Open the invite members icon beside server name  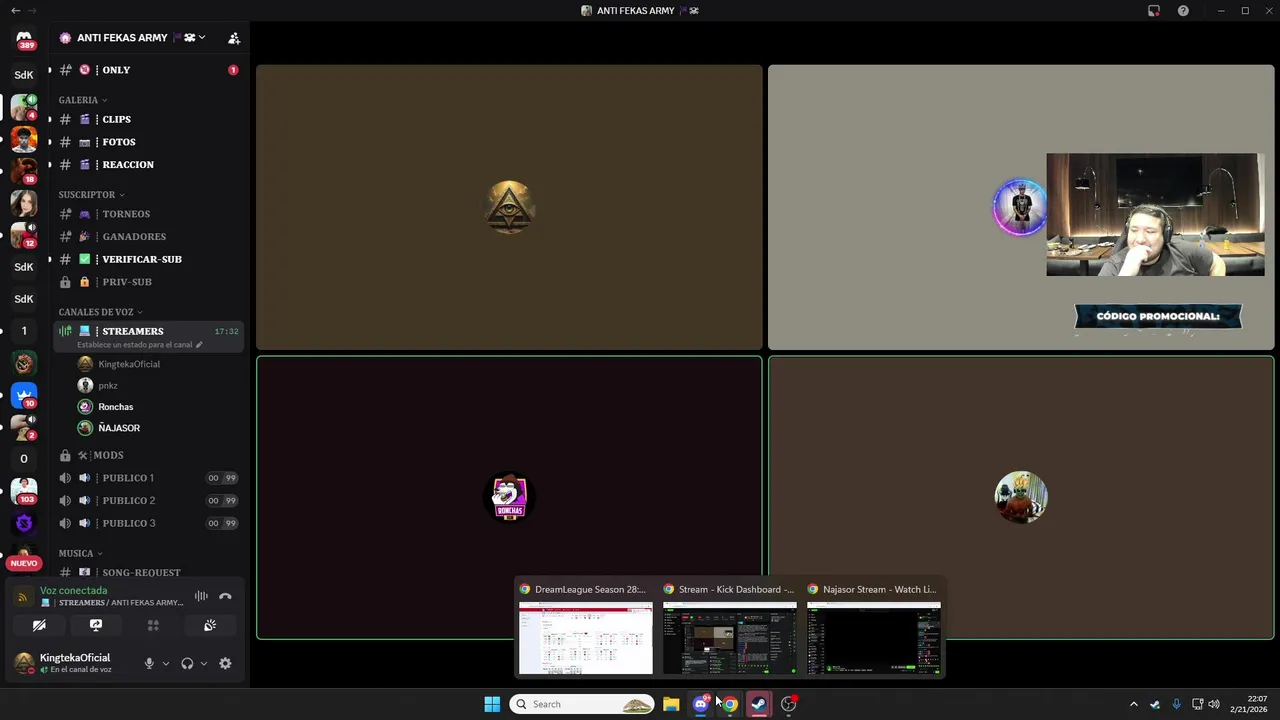(234, 38)
